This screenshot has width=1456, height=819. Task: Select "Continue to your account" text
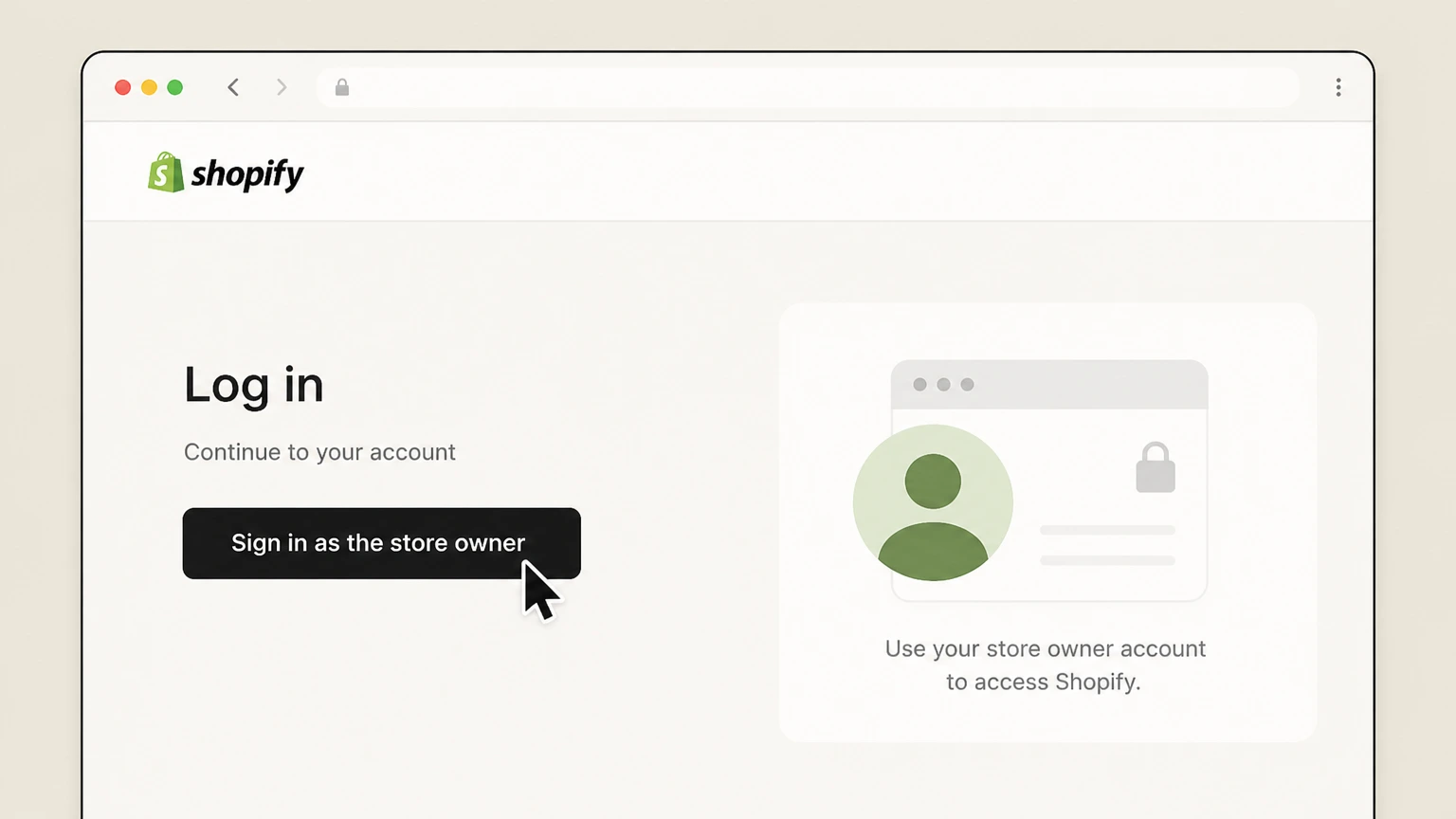pos(319,452)
